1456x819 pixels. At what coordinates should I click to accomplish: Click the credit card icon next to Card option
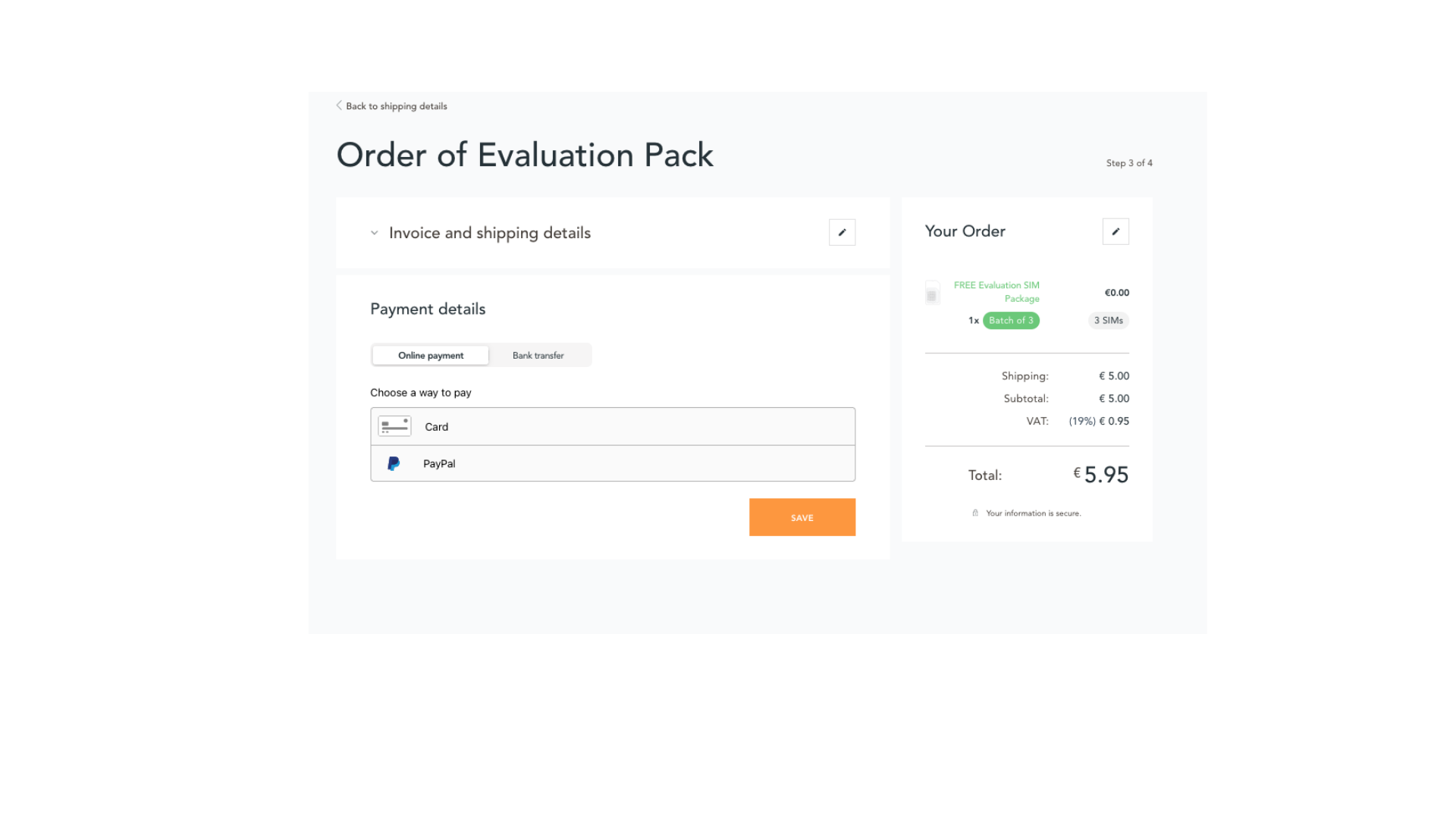coord(394,426)
